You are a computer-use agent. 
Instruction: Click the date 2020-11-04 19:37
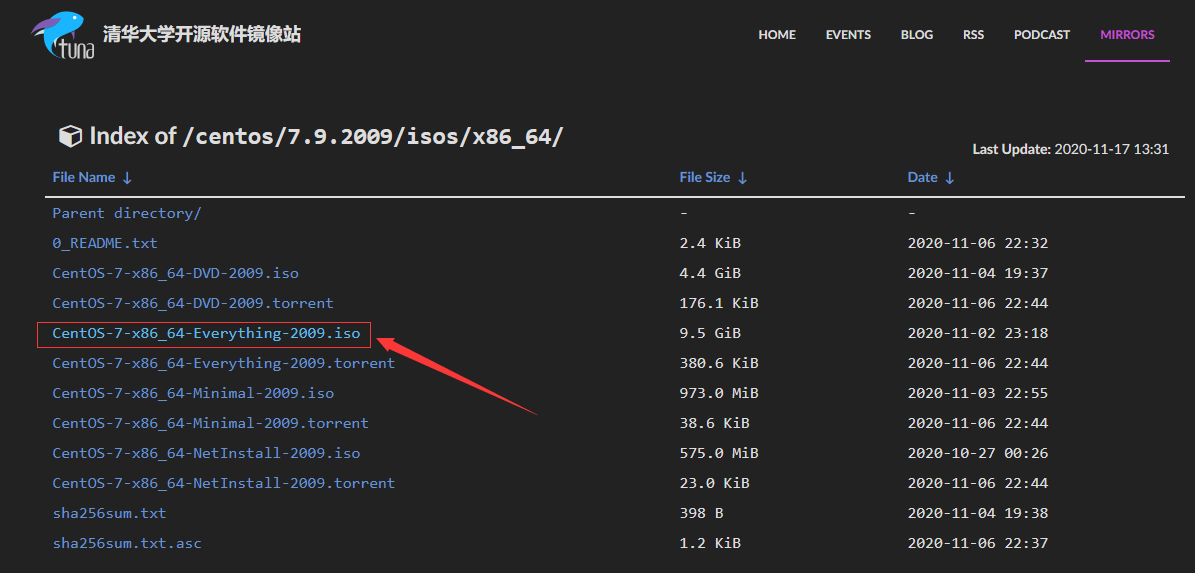pos(978,273)
